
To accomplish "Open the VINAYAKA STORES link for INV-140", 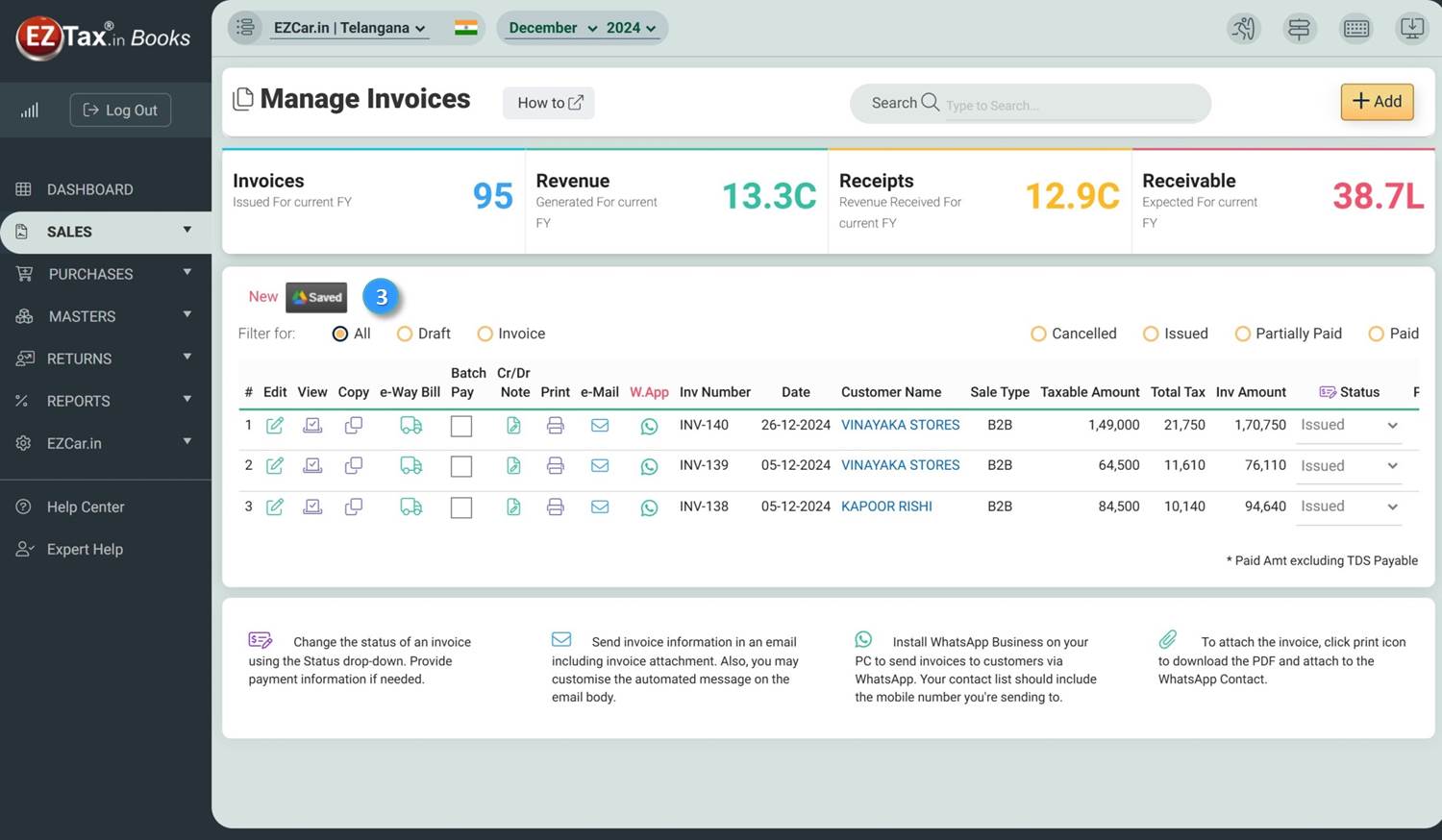I will tap(900, 425).
